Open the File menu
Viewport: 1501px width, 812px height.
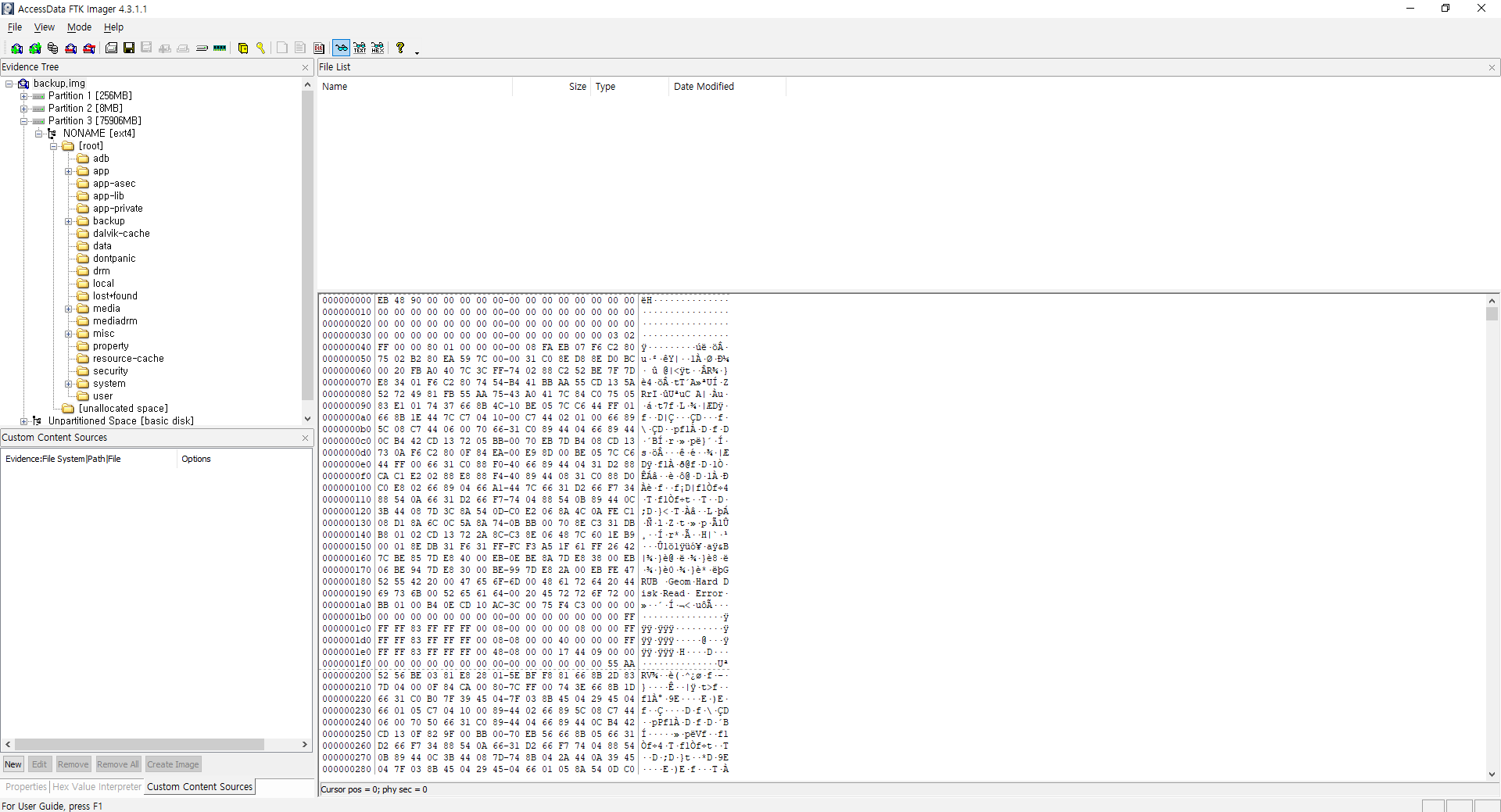click(15, 27)
